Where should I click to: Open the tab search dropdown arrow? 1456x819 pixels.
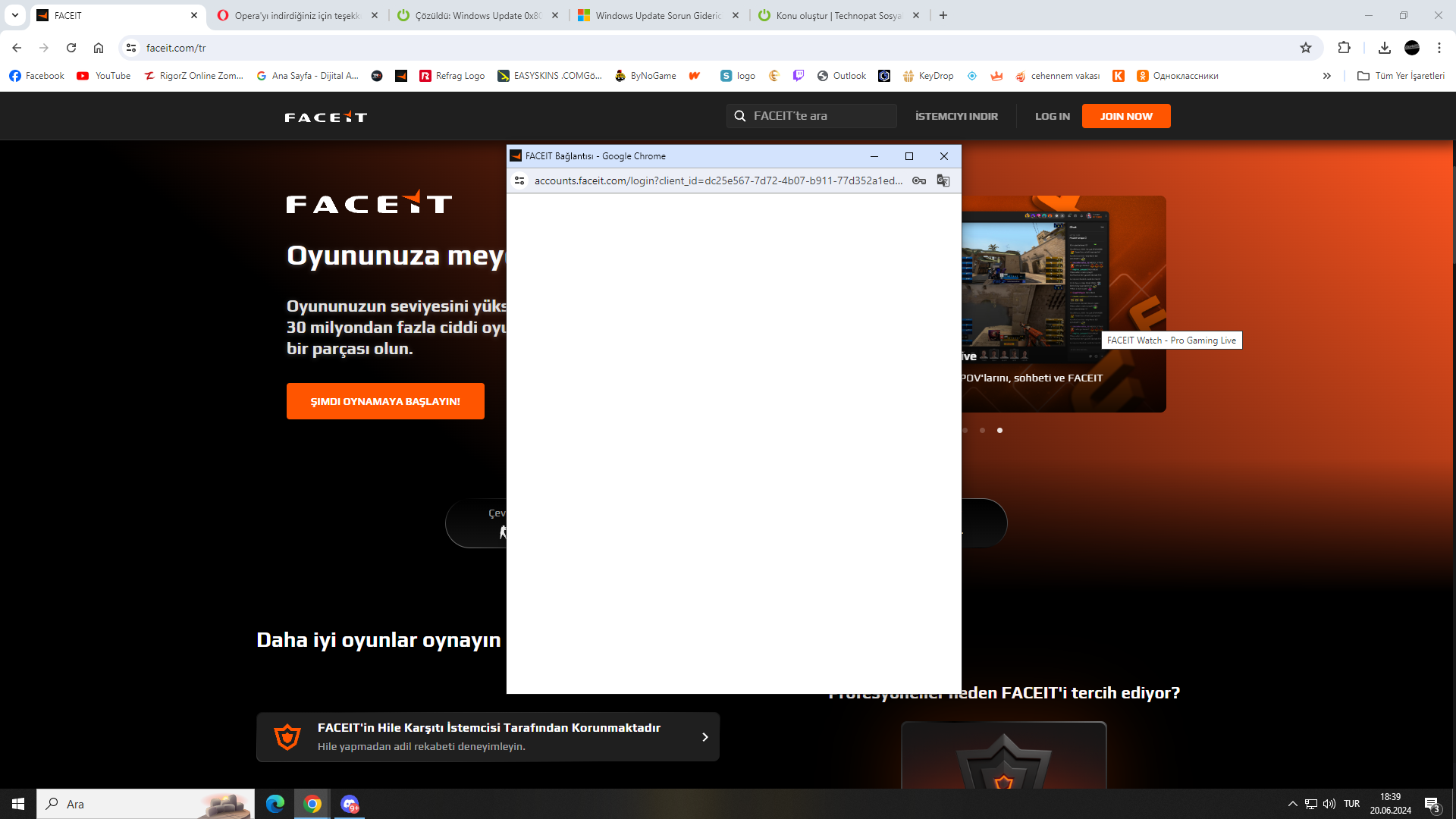[x=14, y=15]
